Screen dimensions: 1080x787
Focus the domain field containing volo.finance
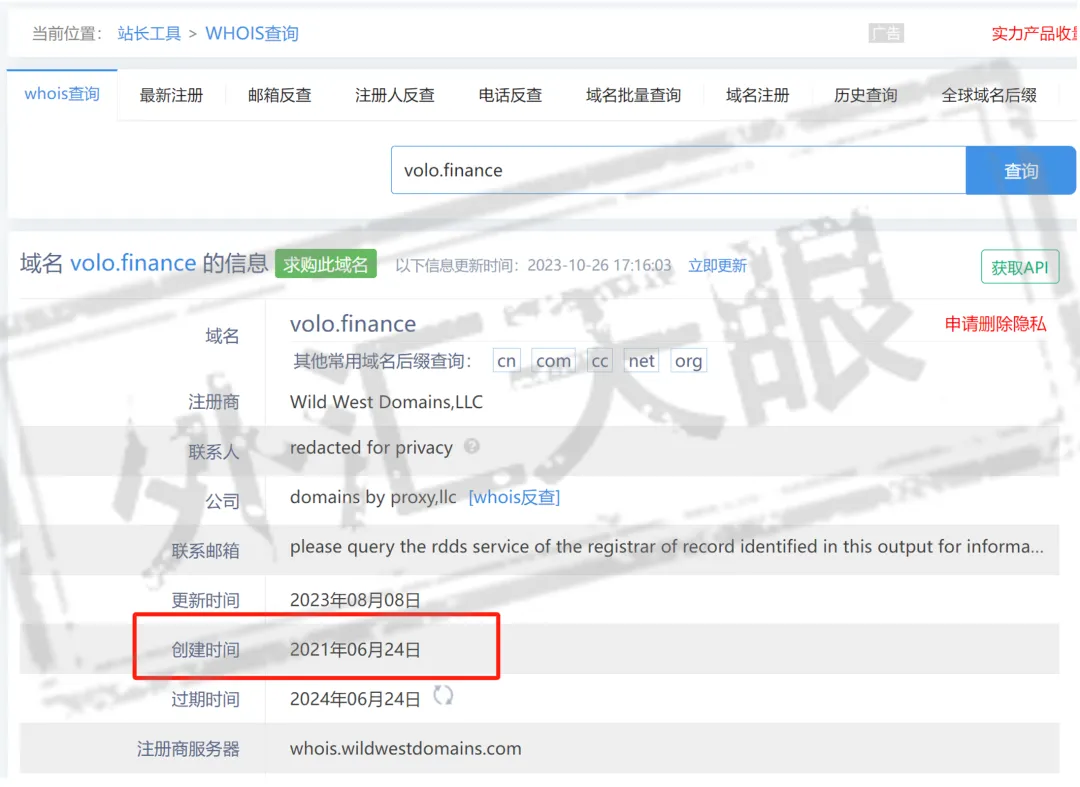678,170
